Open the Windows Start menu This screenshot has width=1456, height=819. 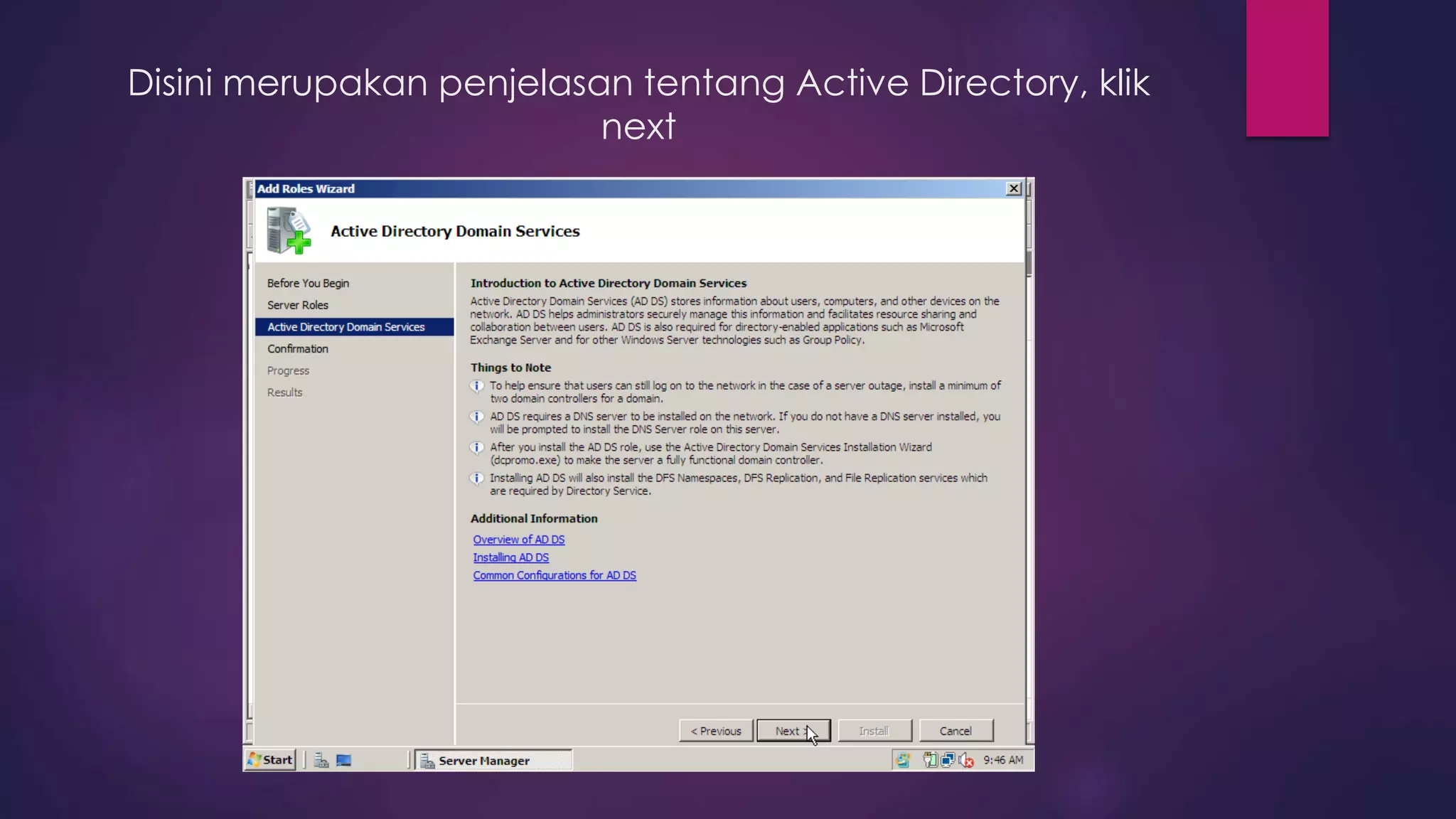tap(270, 760)
